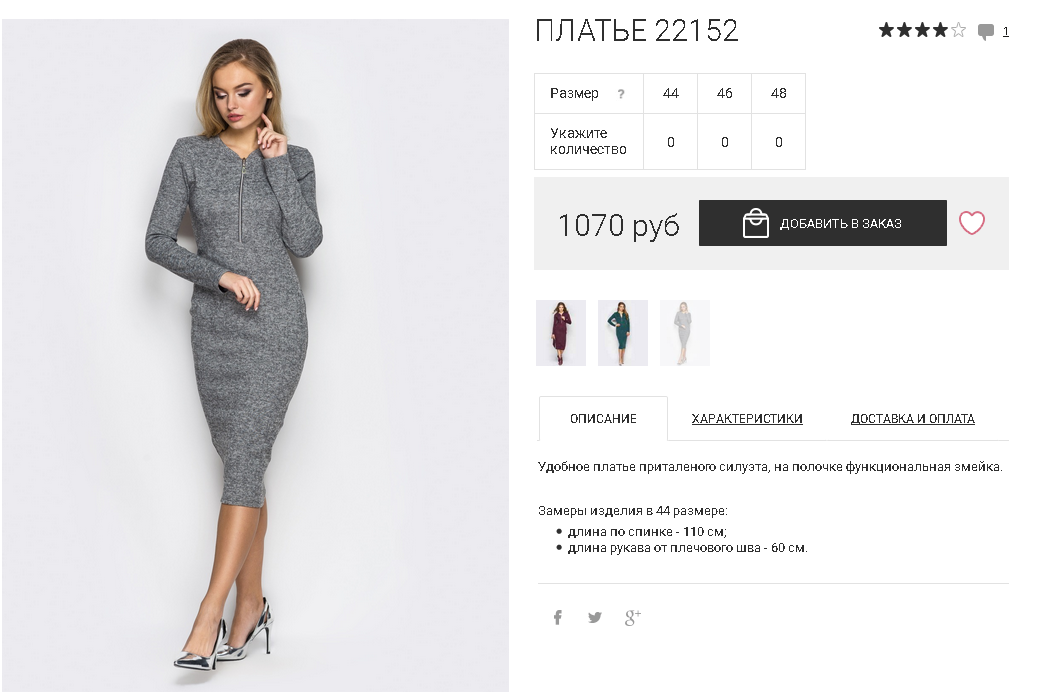Select the burgundy dress color thumbnail
1059x692 pixels.
click(x=561, y=333)
